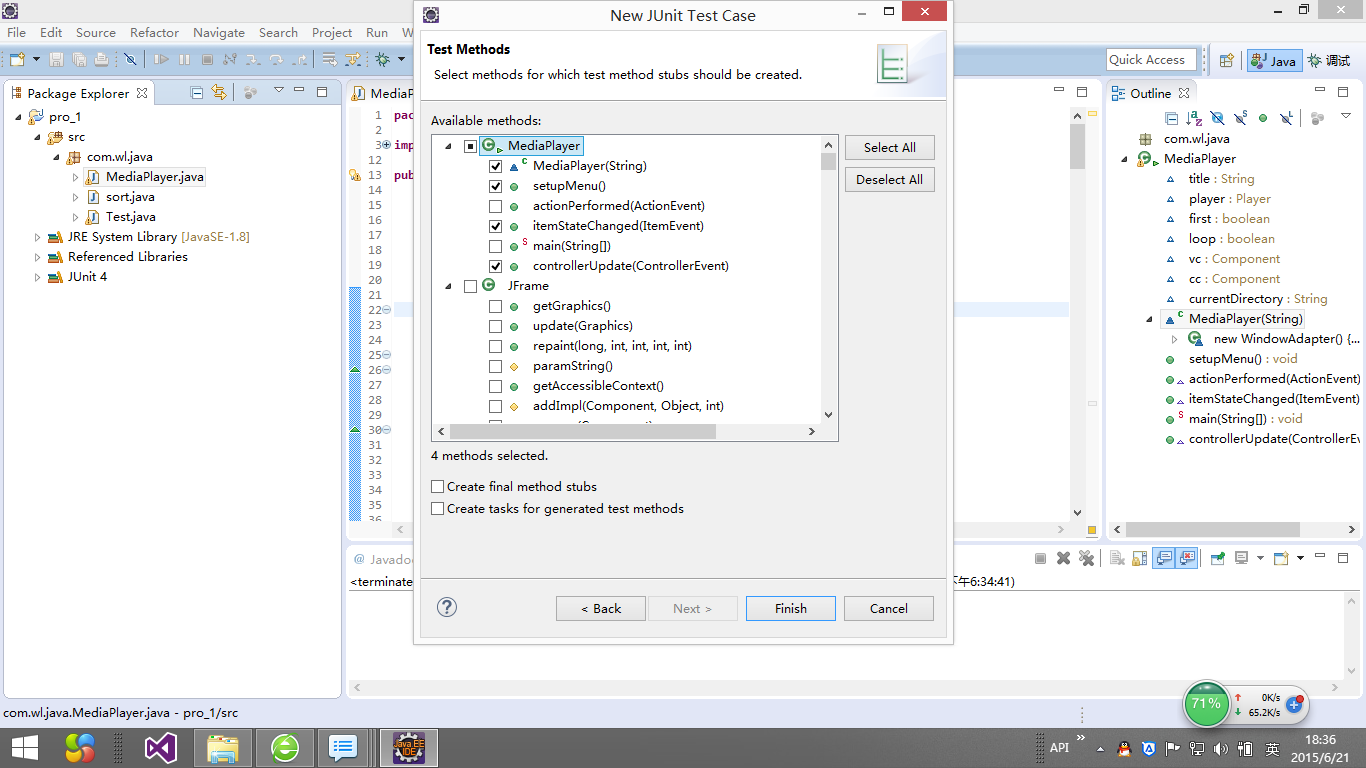Expand JRE System Library node

37,237
